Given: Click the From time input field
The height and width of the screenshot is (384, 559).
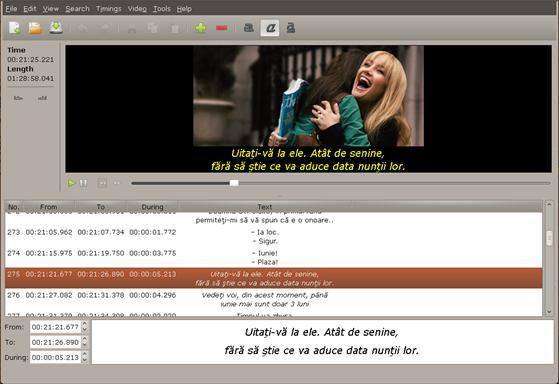Looking at the screenshot, I should [55, 327].
